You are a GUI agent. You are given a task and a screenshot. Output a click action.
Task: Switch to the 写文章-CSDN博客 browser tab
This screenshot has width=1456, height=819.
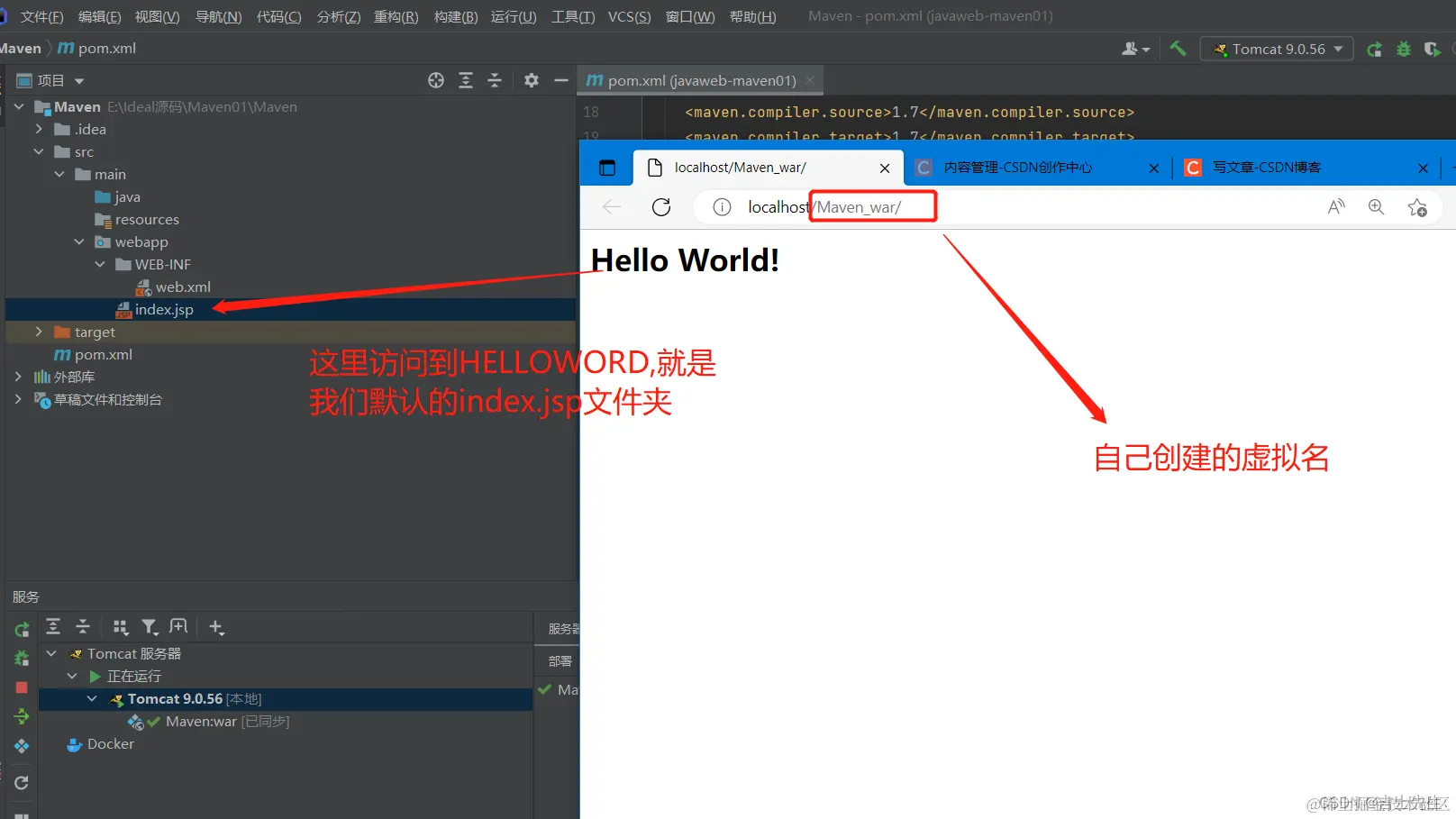click(1307, 168)
